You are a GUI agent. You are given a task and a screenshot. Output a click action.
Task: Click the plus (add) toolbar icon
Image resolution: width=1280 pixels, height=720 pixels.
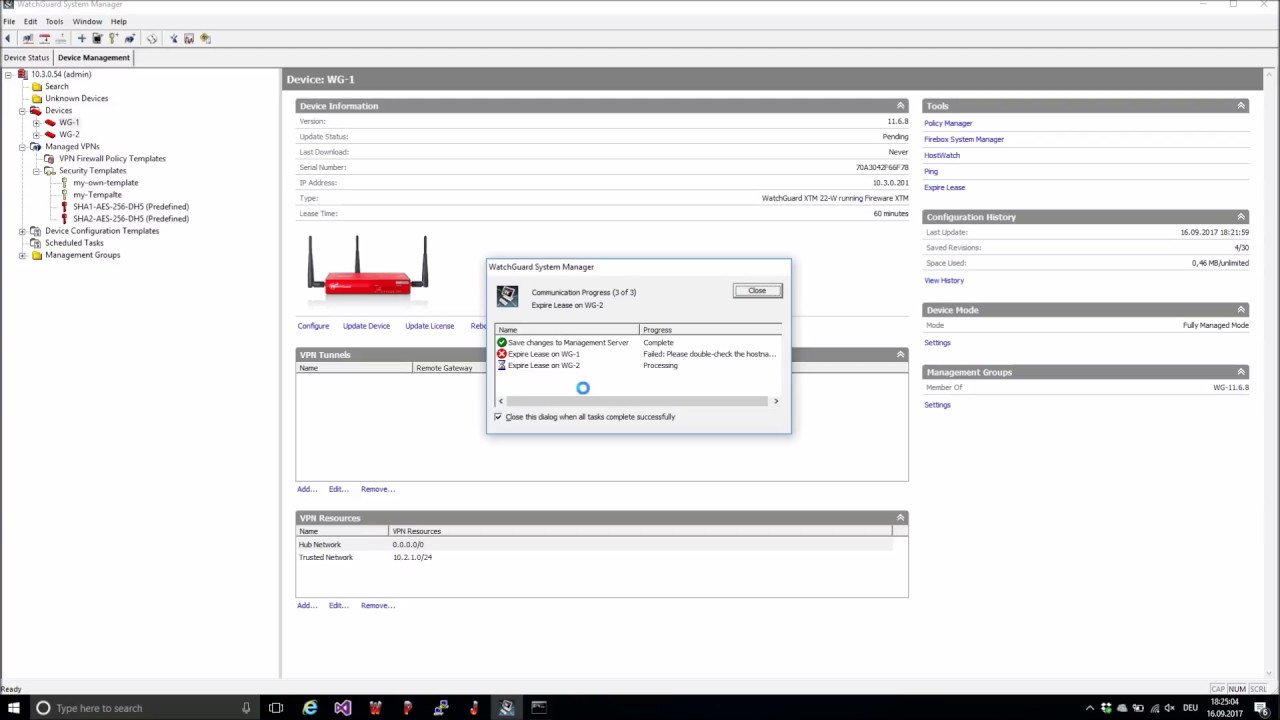pos(82,38)
